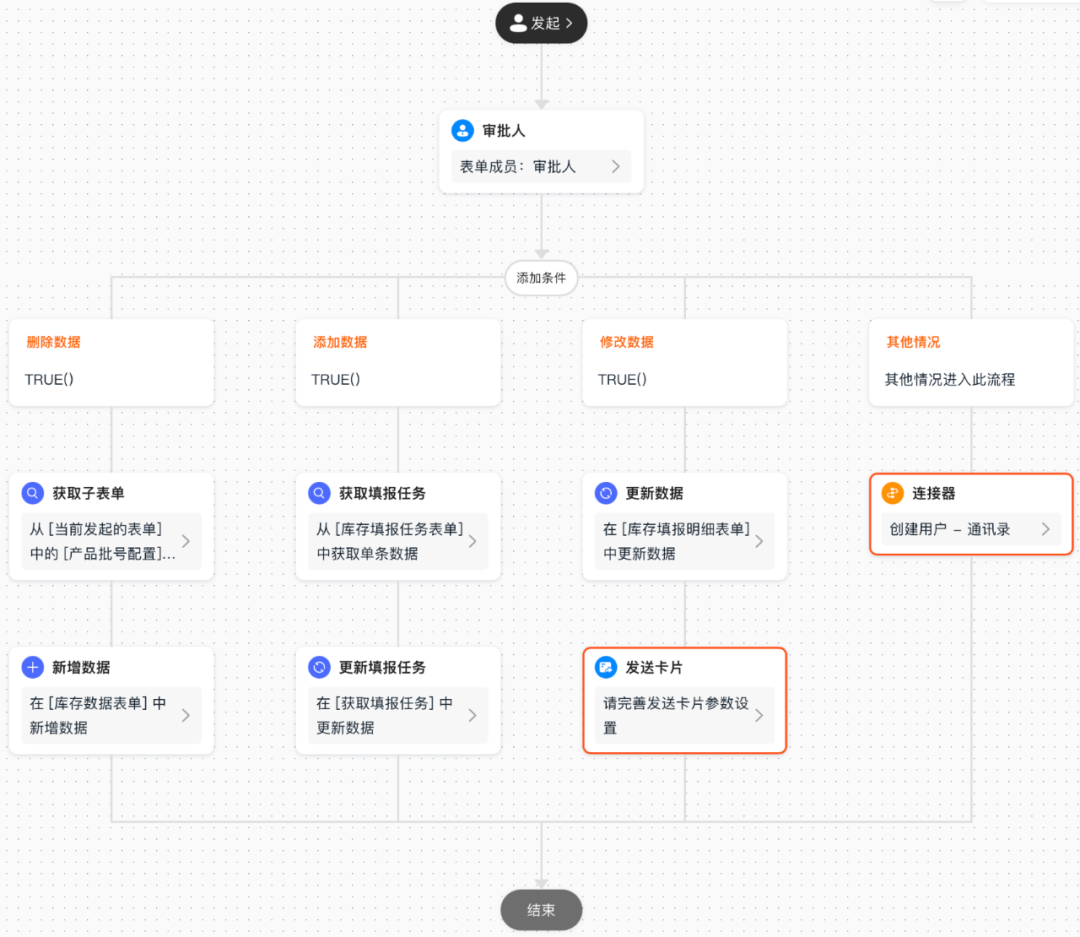Open 请完善发送卡片参数设置 row
1080x937 pixels.
pos(685,715)
